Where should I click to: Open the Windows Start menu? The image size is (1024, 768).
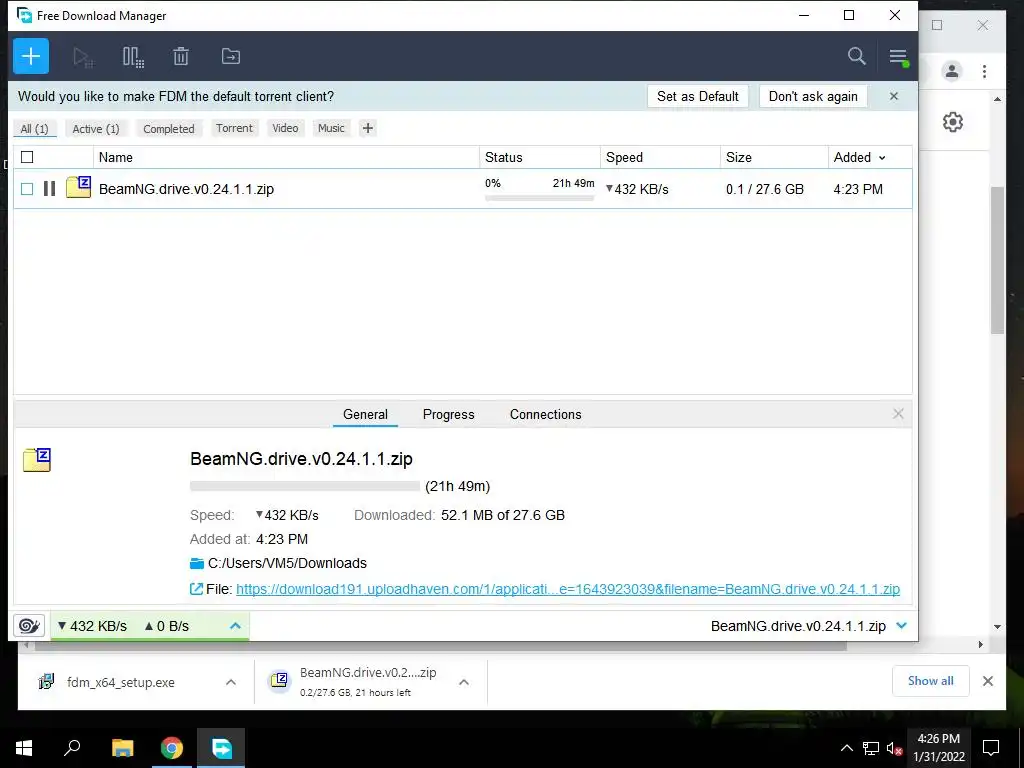click(x=24, y=748)
